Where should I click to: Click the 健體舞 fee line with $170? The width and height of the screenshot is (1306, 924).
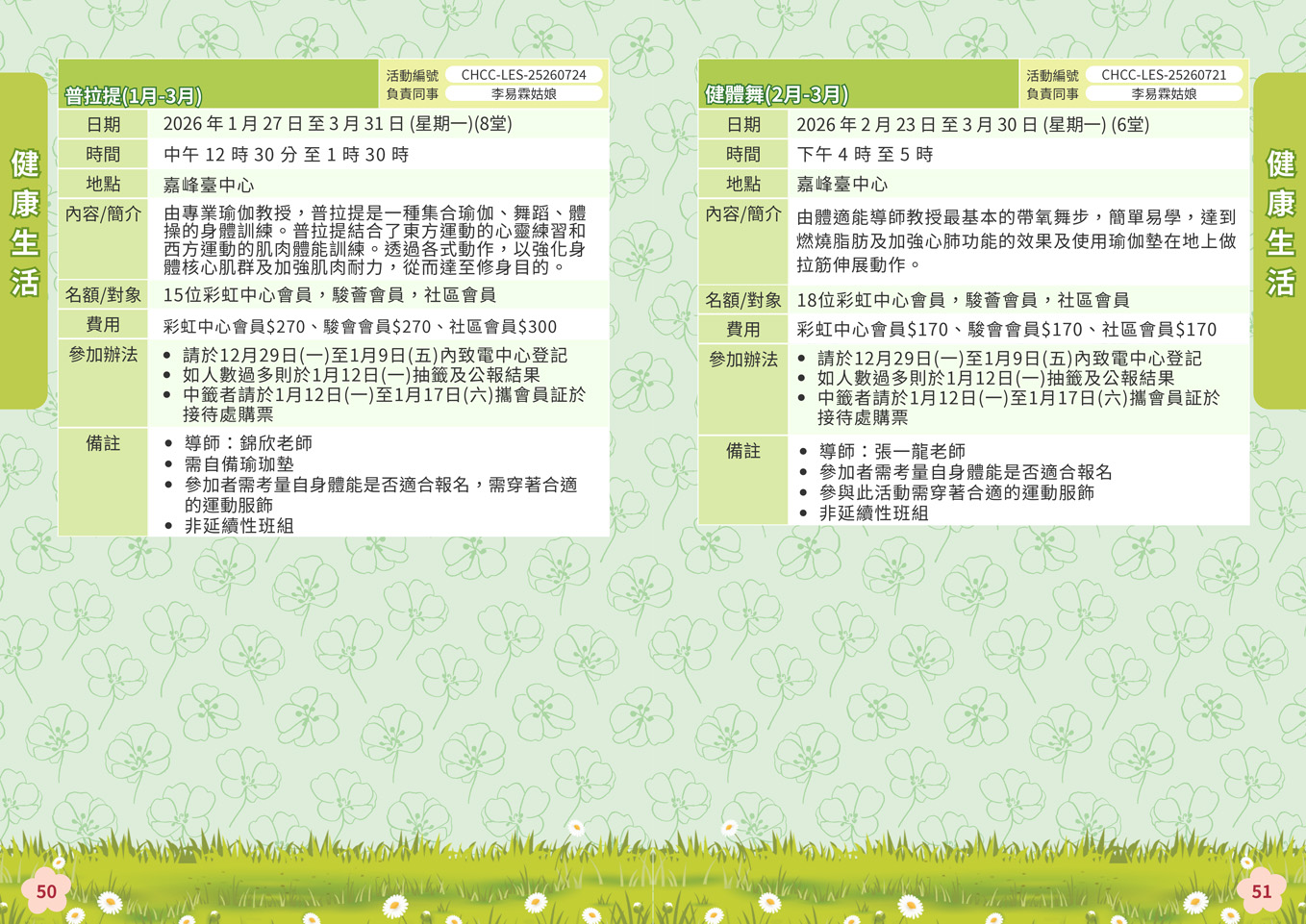pyautogui.click(x=1006, y=330)
